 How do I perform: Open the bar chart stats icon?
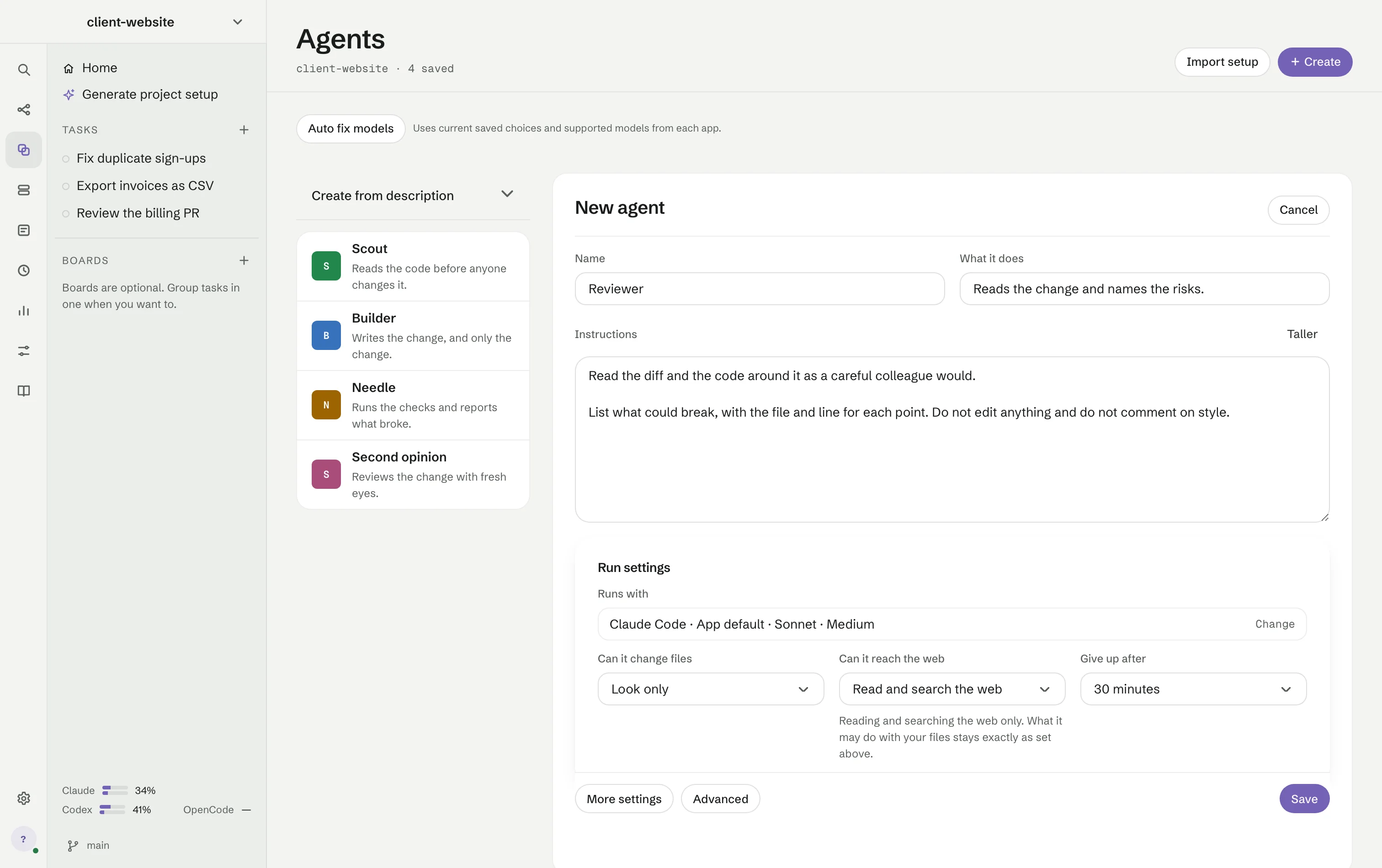point(23,310)
